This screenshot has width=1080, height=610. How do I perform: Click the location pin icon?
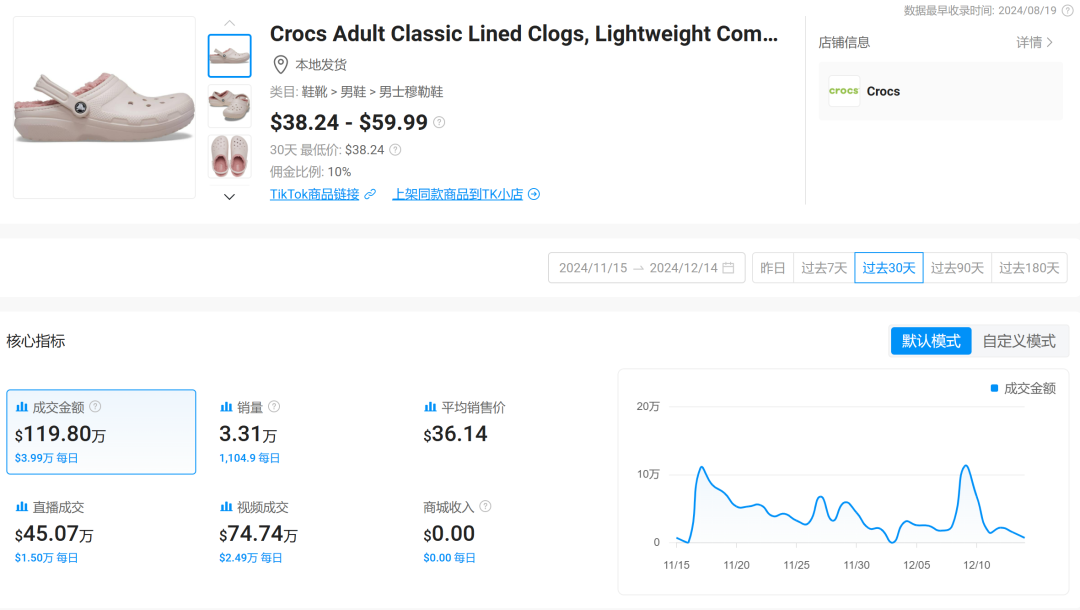281,65
